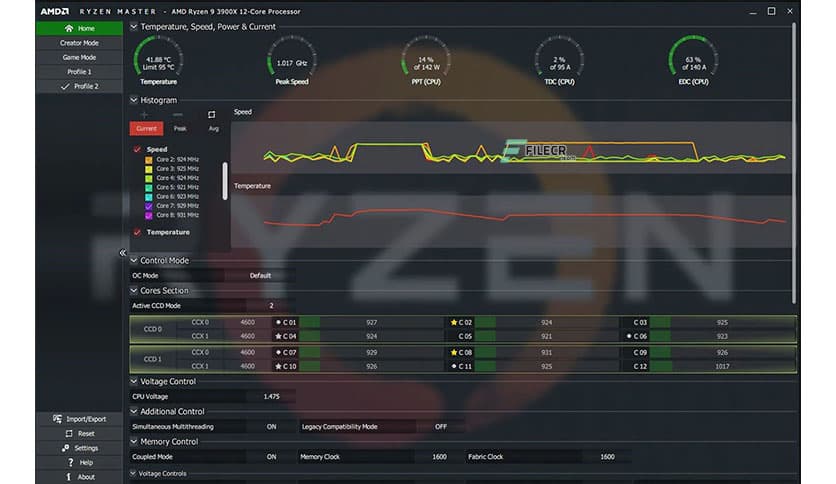The width and height of the screenshot is (836, 484).
Task: Click the TDC (CPU) gauge
Action: [559, 60]
